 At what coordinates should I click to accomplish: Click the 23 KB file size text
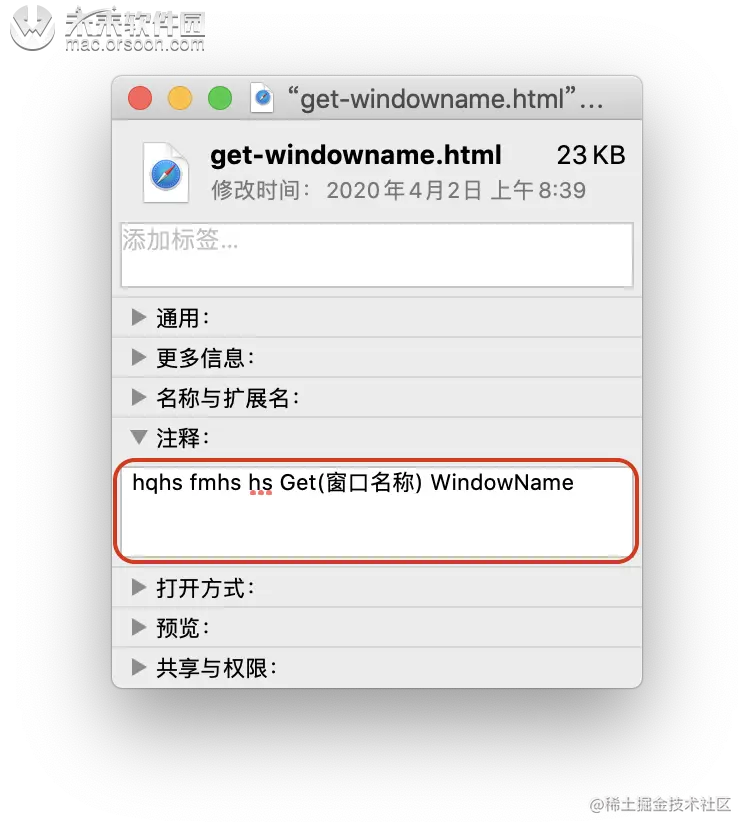[591, 155]
